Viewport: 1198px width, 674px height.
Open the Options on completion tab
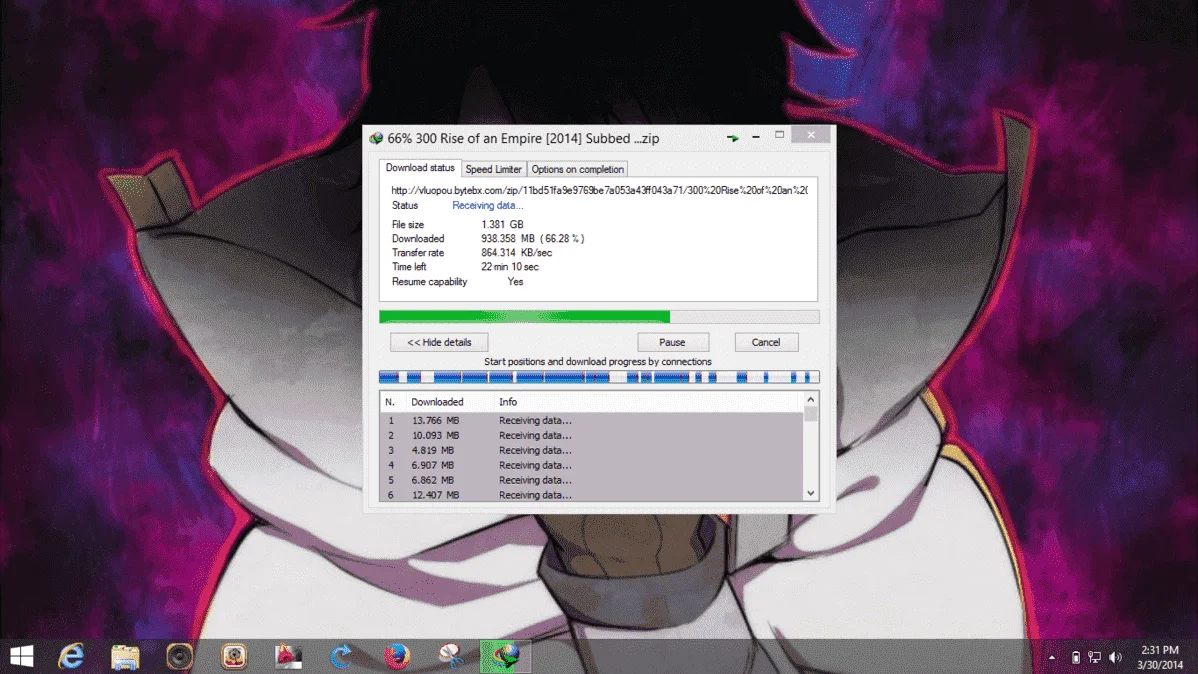(578, 169)
